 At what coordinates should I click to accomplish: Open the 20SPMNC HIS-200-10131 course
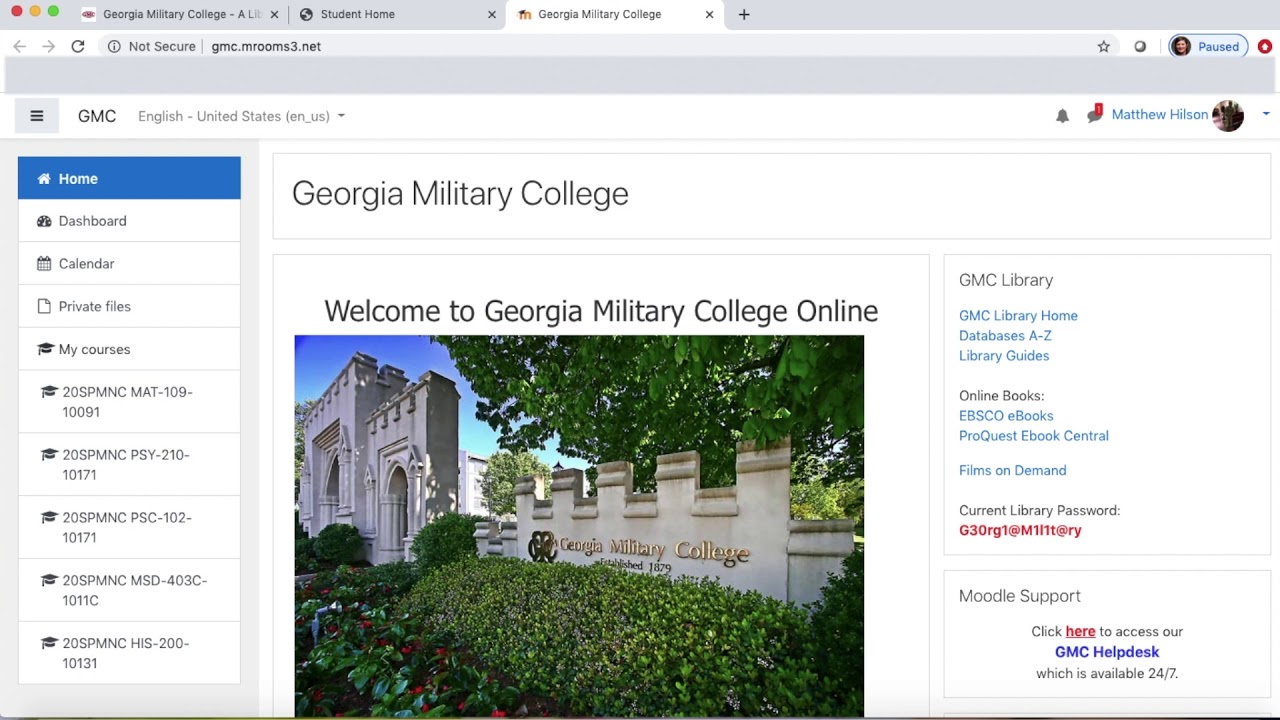click(x=129, y=653)
